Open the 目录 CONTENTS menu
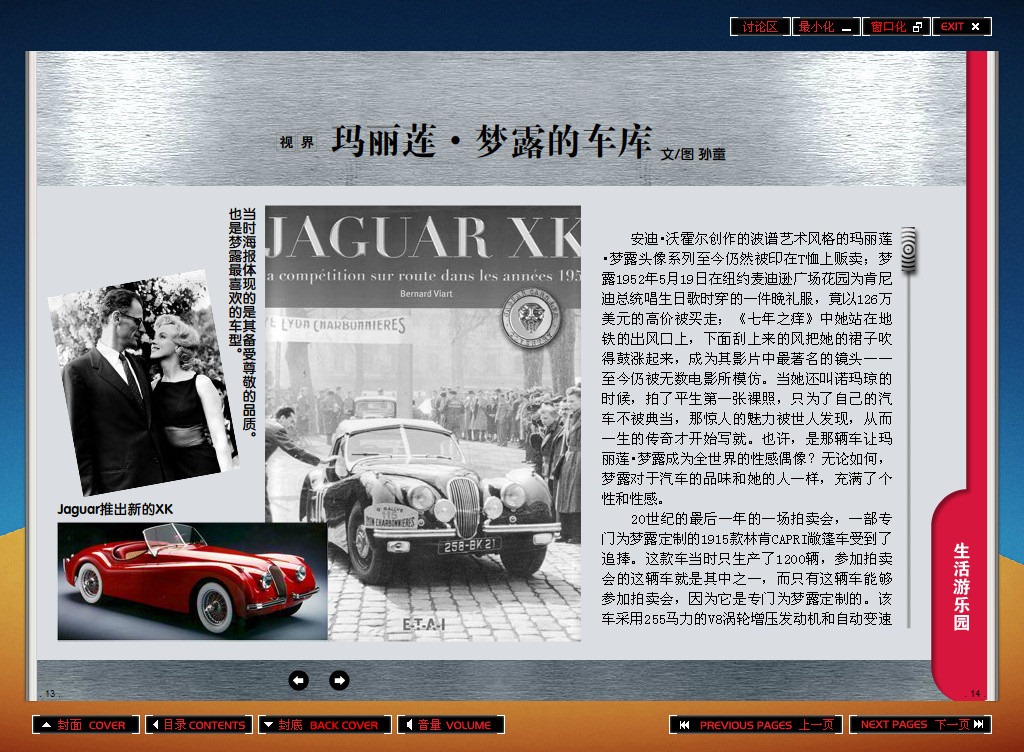This screenshot has width=1024, height=752. coord(199,725)
